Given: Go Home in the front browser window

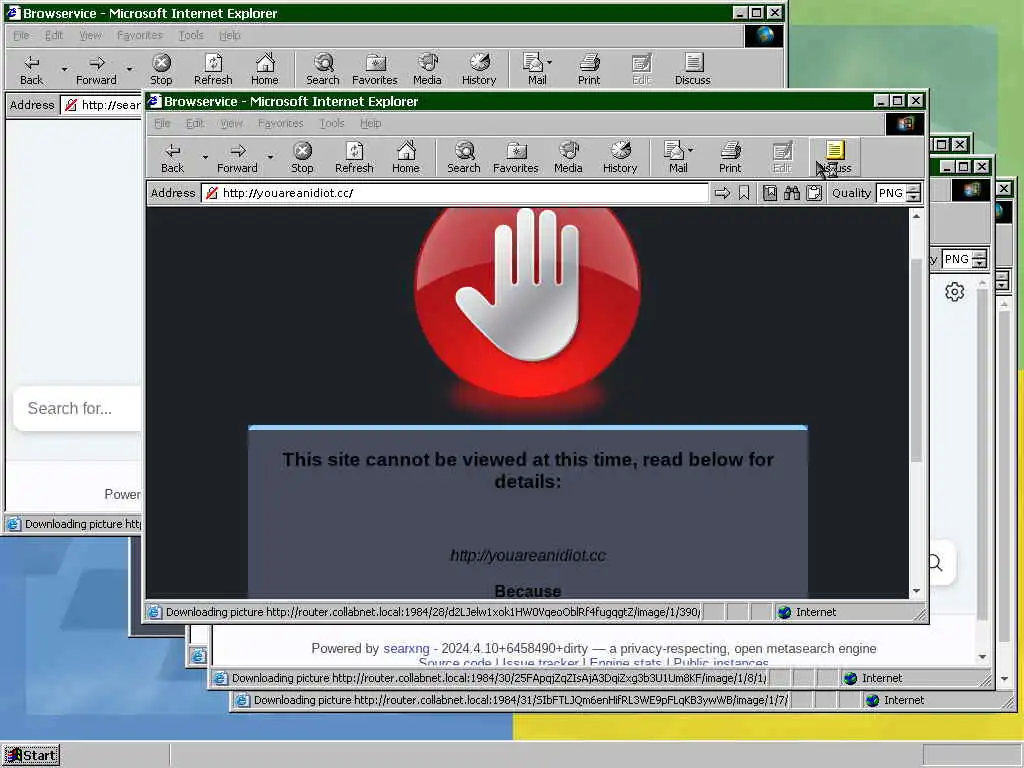Looking at the screenshot, I should (x=406, y=158).
